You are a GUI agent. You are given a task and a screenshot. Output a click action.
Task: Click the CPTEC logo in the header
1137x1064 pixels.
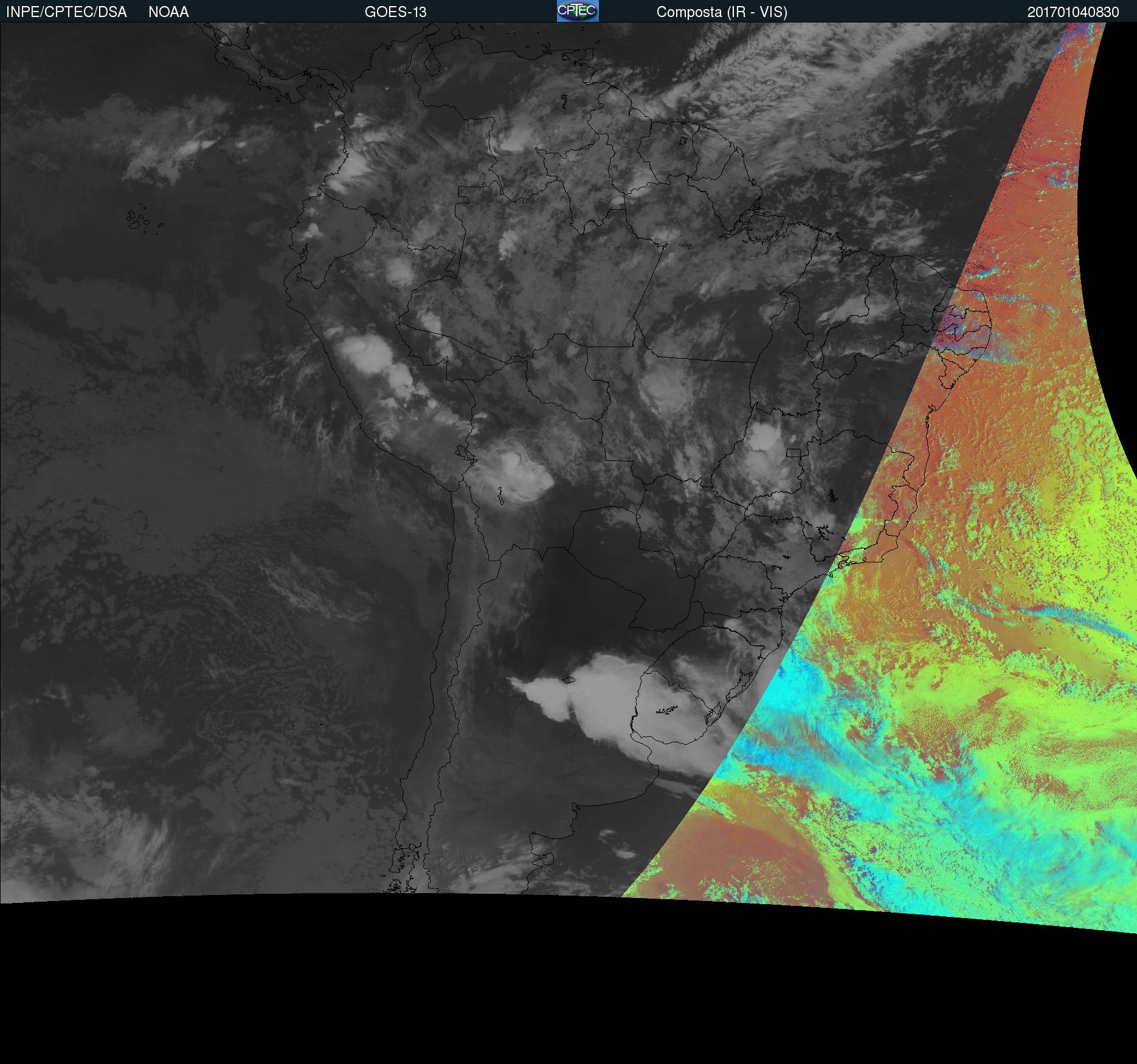point(578,11)
